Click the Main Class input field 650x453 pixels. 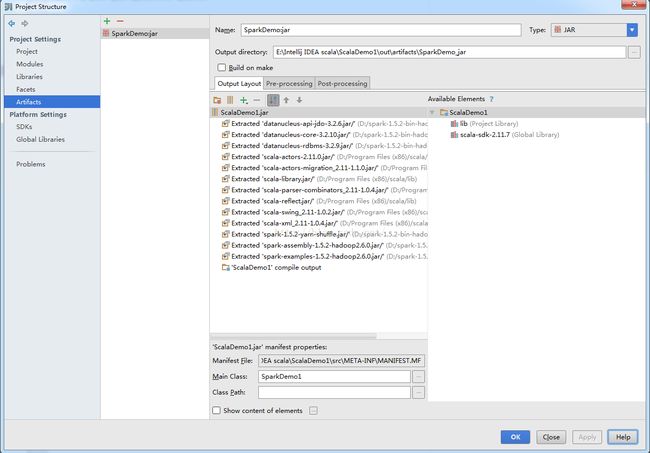pyautogui.click(x=334, y=376)
